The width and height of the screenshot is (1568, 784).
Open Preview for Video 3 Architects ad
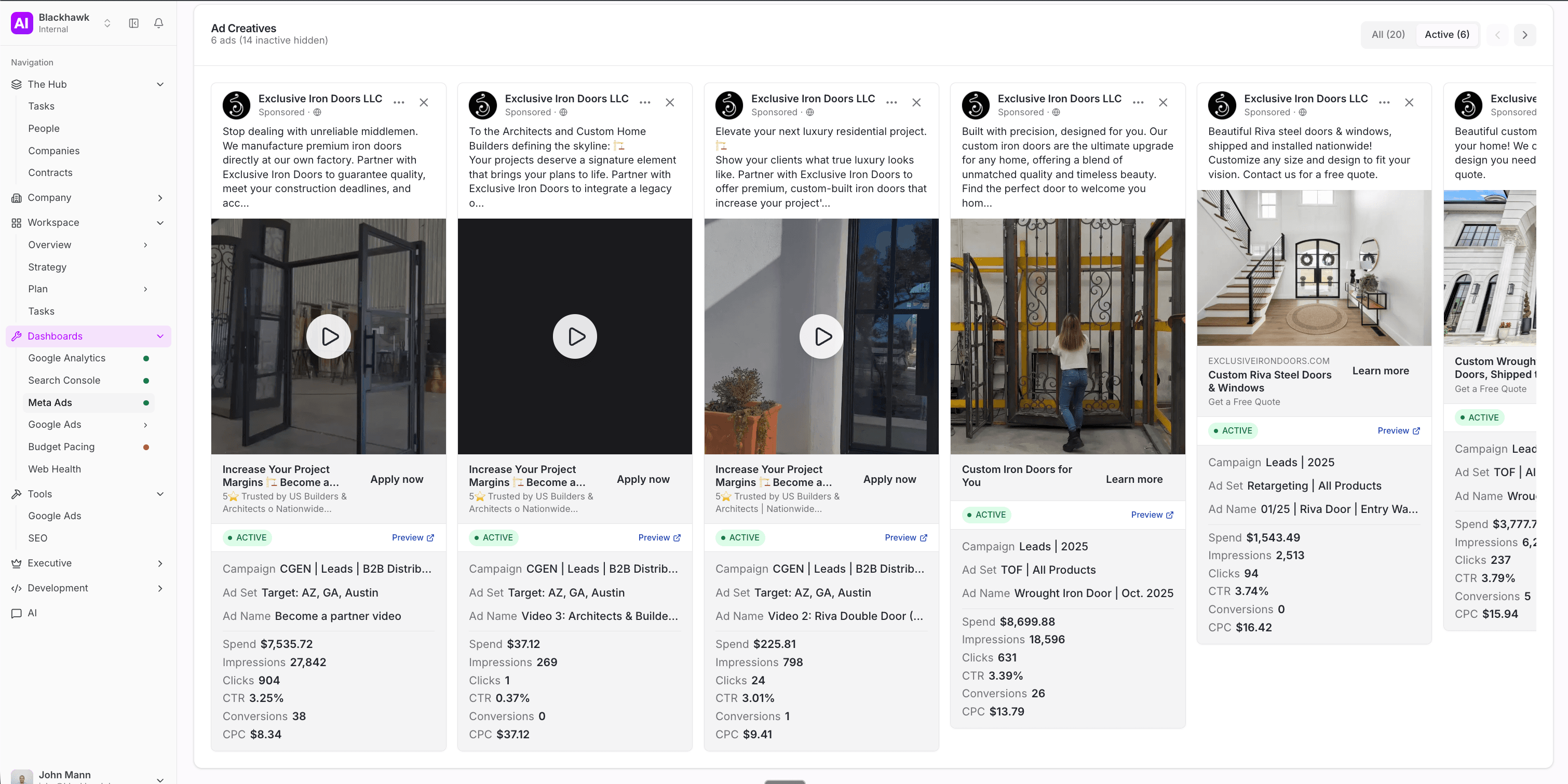[659, 538]
